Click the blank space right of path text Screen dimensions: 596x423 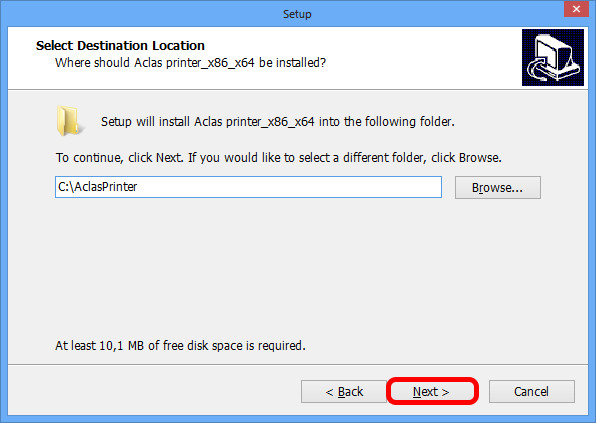tap(289, 187)
